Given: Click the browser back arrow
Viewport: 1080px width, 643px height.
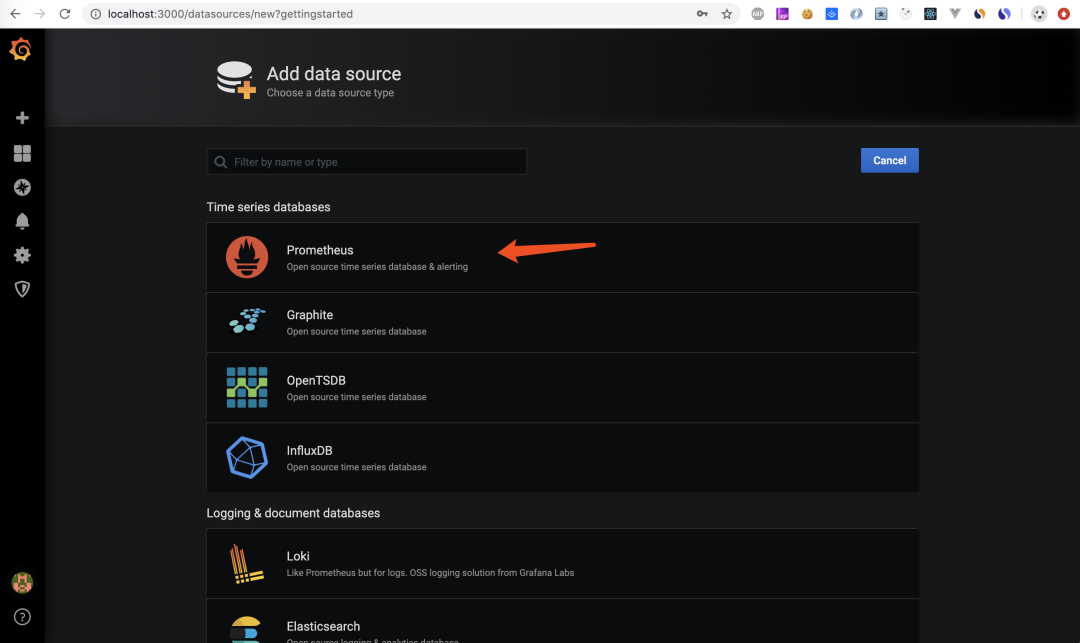Looking at the screenshot, I should pos(15,14).
